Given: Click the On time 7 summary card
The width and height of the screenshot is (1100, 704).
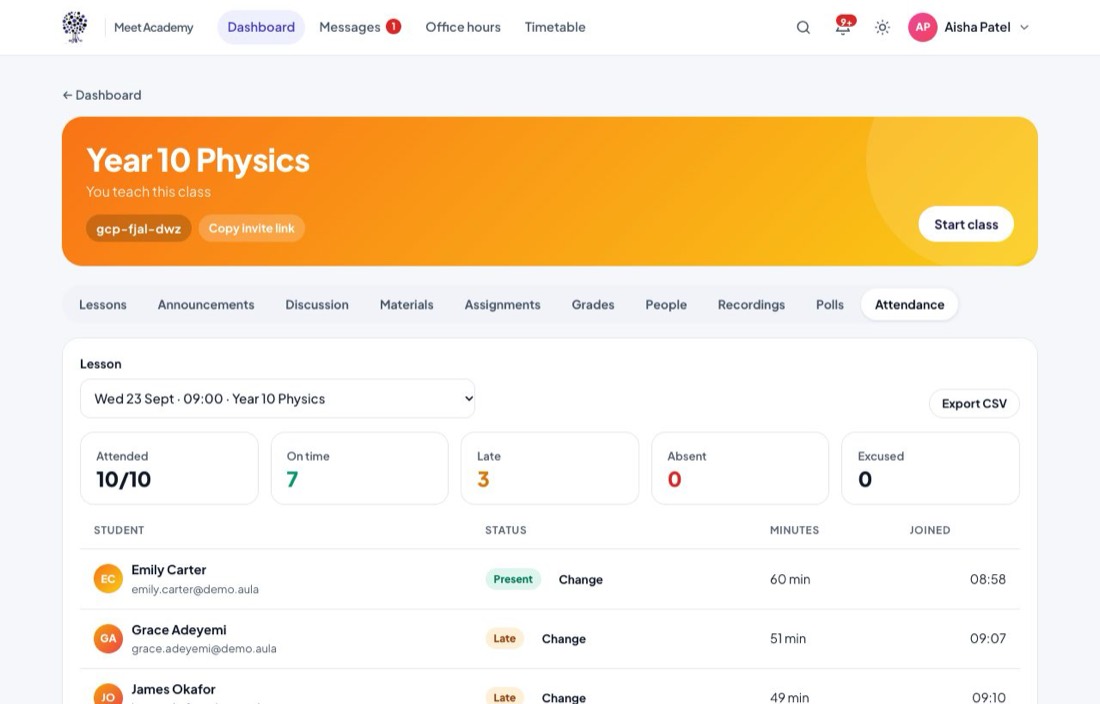Looking at the screenshot, I should 360,468.
